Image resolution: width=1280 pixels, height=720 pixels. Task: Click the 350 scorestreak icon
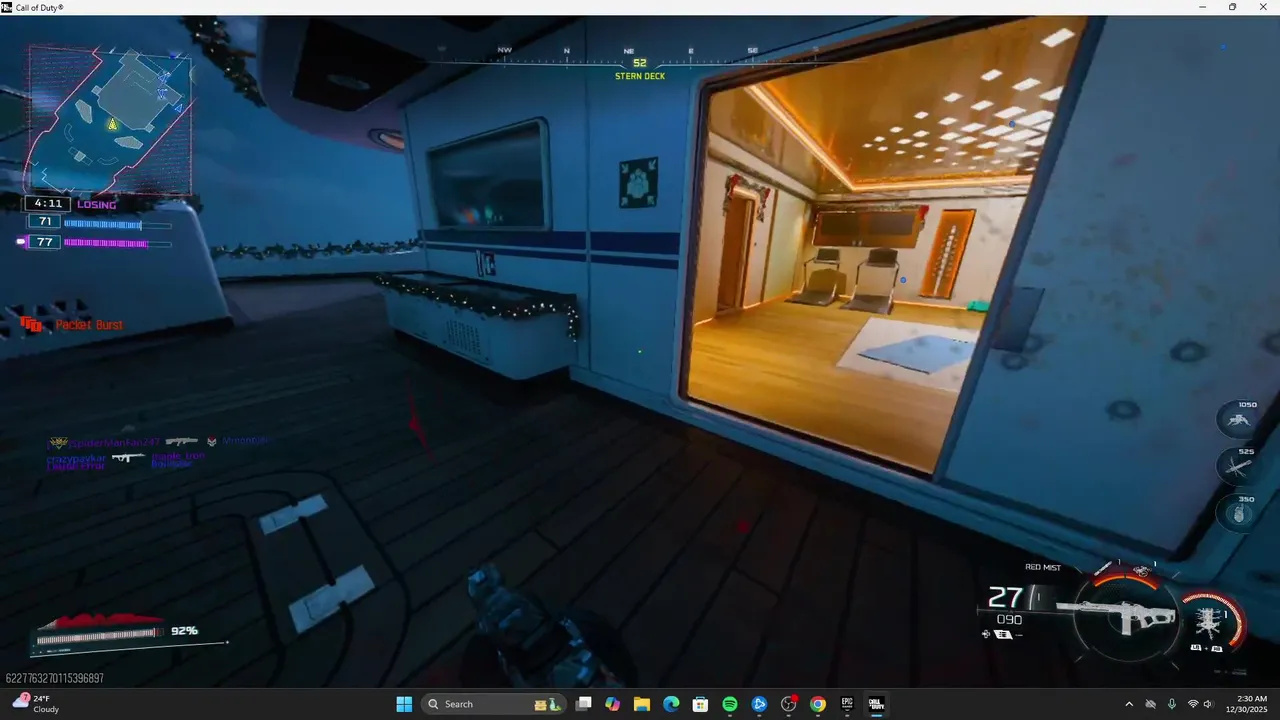(1237, 513)
